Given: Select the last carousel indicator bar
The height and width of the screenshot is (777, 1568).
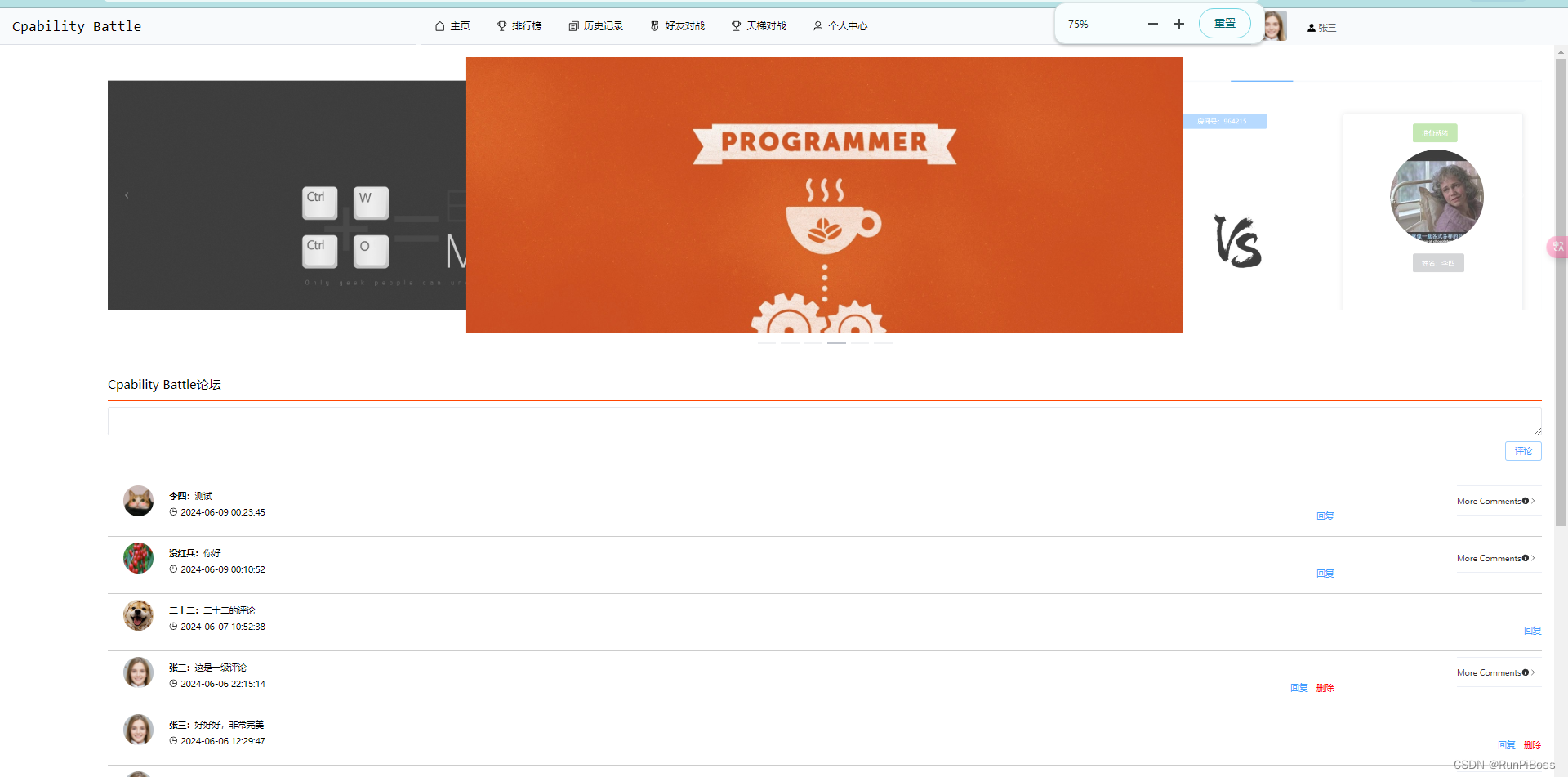Looking at the screenshot, I should [883, 343].
